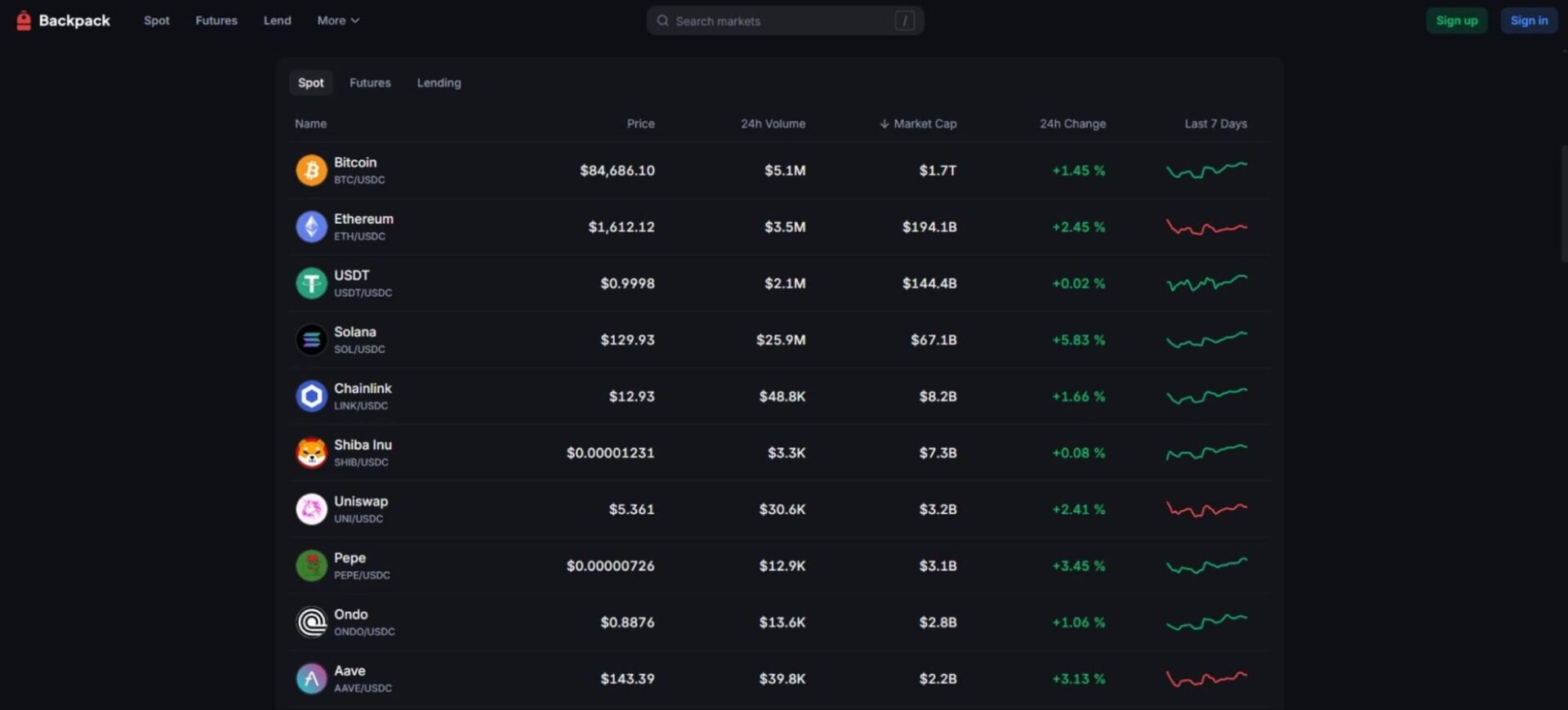Click Ondo's 24h change +1.06 %
The width and height of the screenshot is (1568, 710).
point(1079,622)
